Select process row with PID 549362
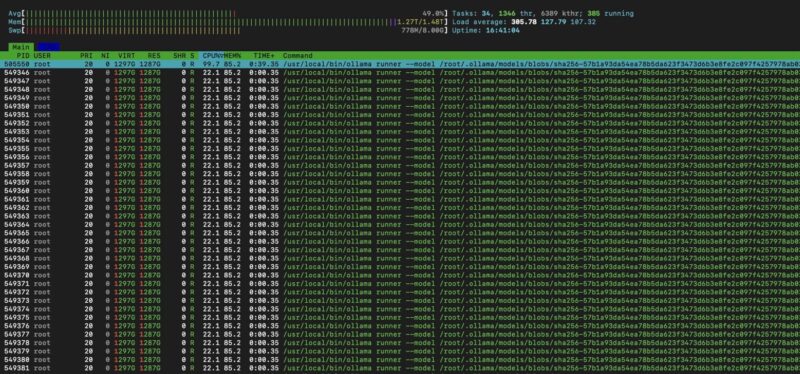Viewport: 800px width, 374px height. coord(400,207)
